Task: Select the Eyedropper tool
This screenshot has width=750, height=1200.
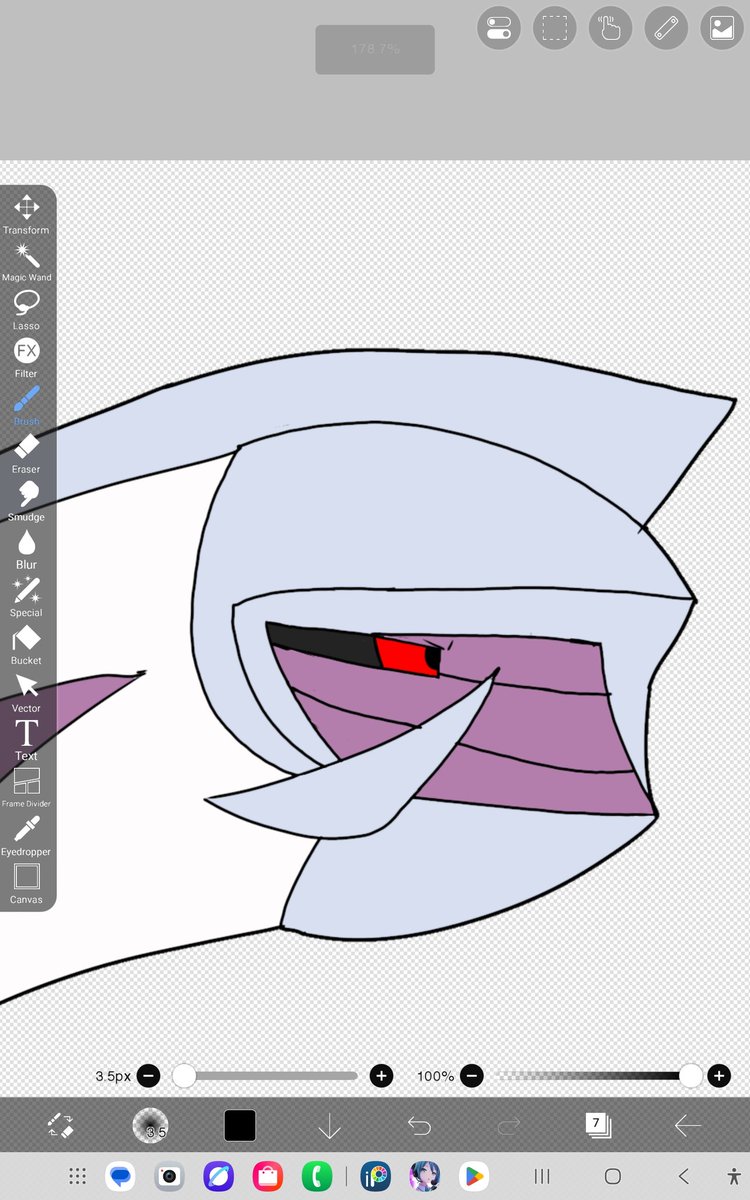Action: point(26,836)
